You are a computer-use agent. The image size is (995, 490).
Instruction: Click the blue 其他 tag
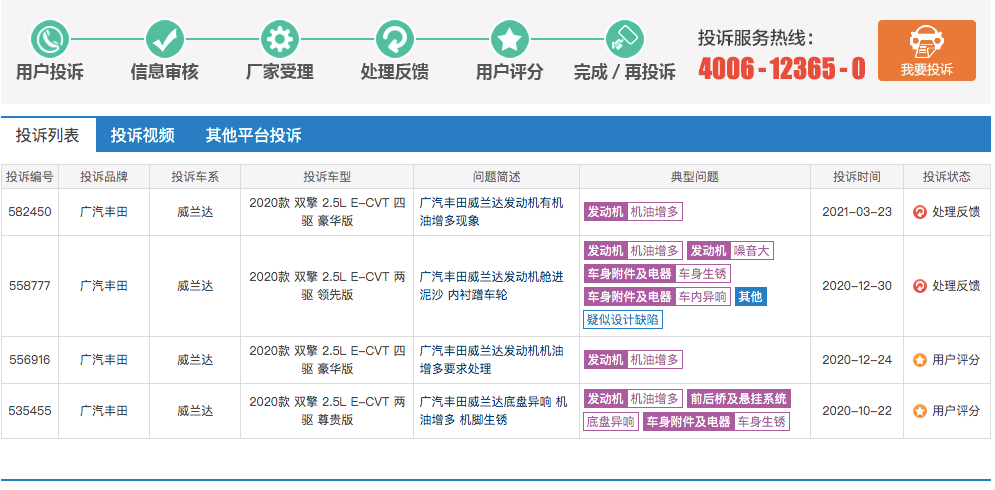[751, 296]
